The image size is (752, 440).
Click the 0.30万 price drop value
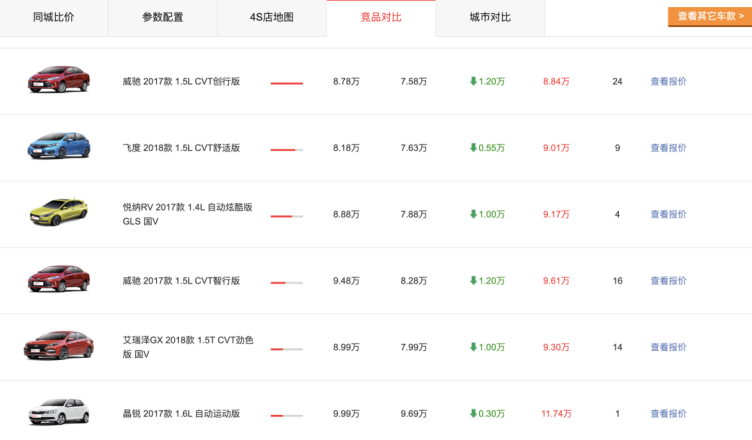point(487,414)
